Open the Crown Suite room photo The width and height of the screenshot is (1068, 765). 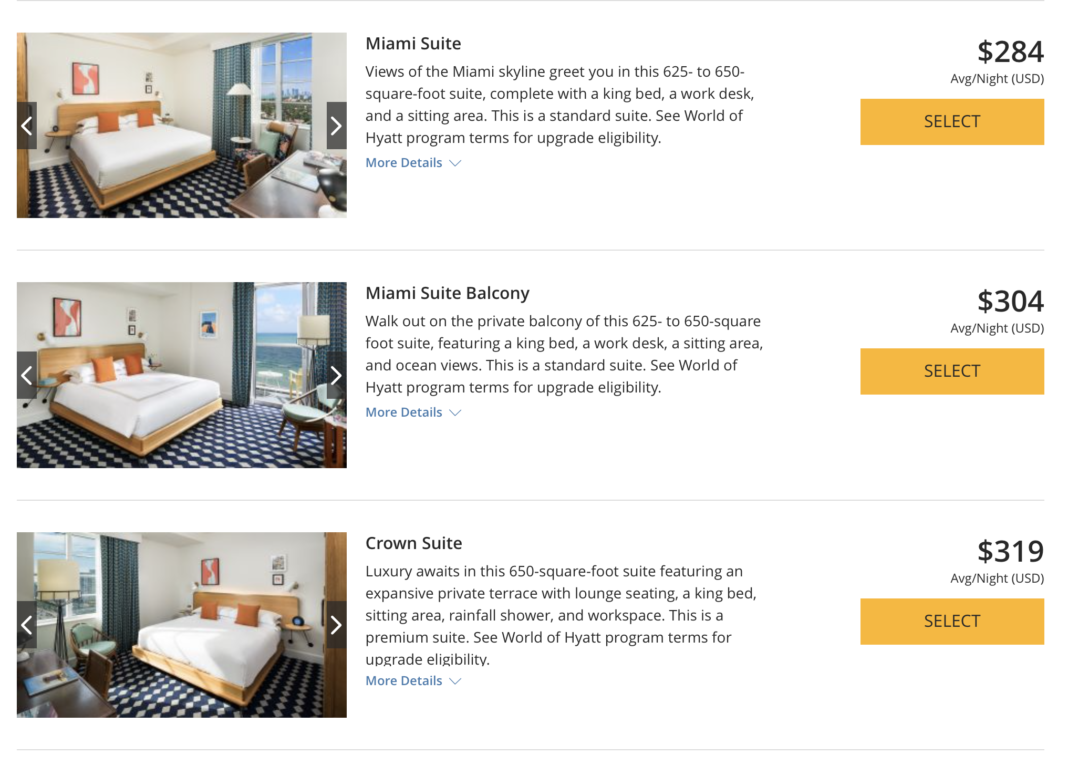tap(181, 625)
